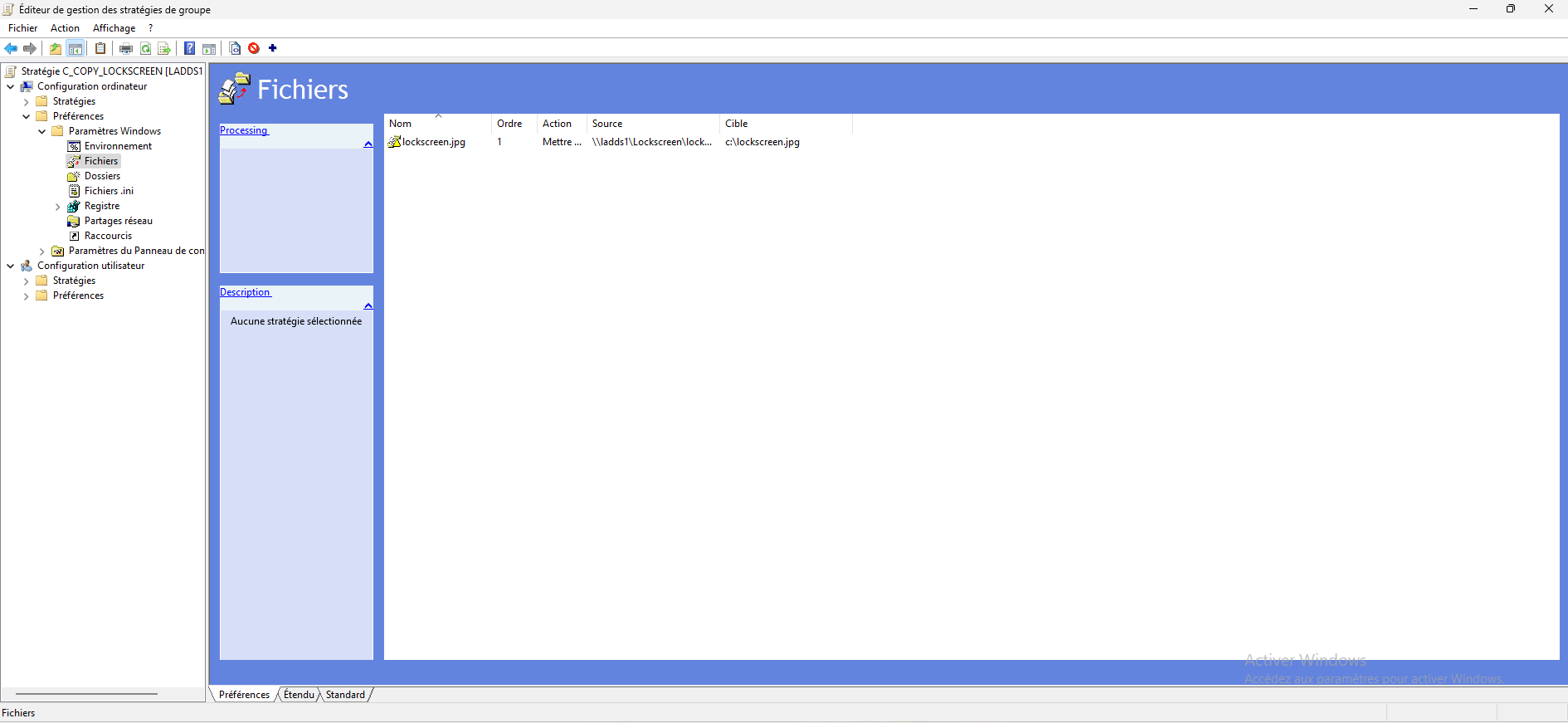Click the Description link header

(x=245, y=292)
